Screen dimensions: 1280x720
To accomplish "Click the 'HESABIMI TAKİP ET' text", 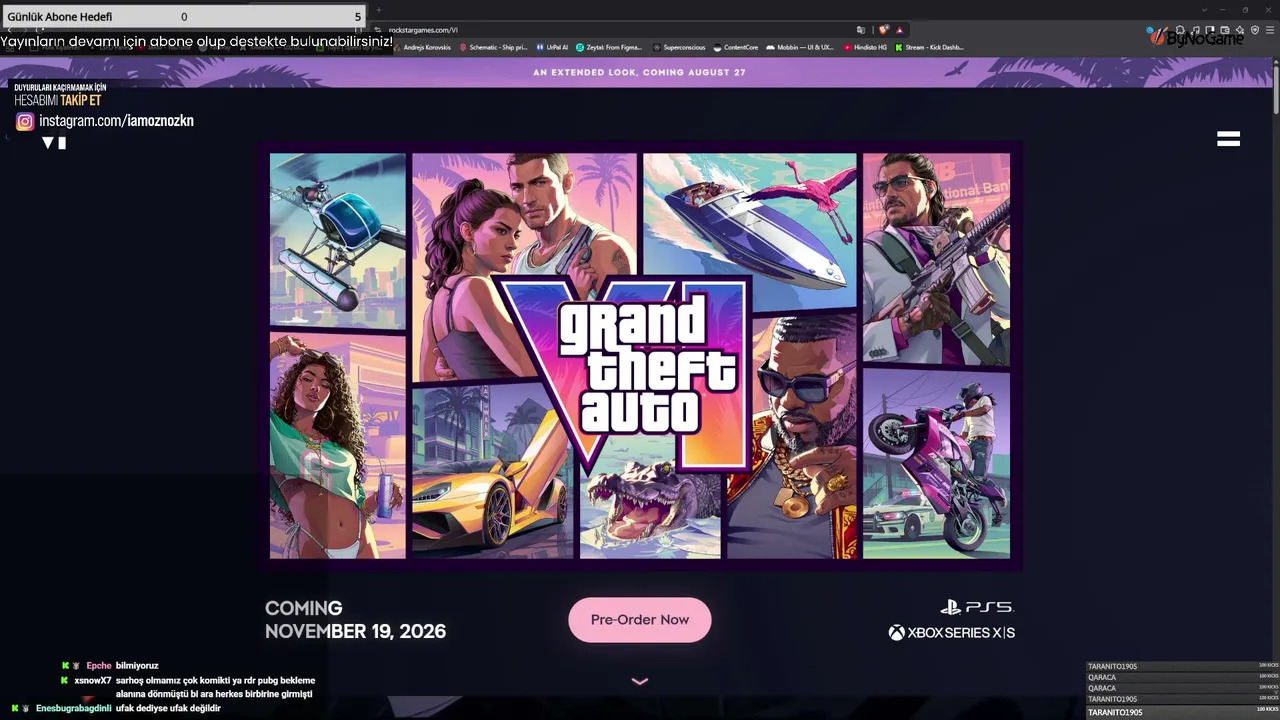I will [58, 101].
